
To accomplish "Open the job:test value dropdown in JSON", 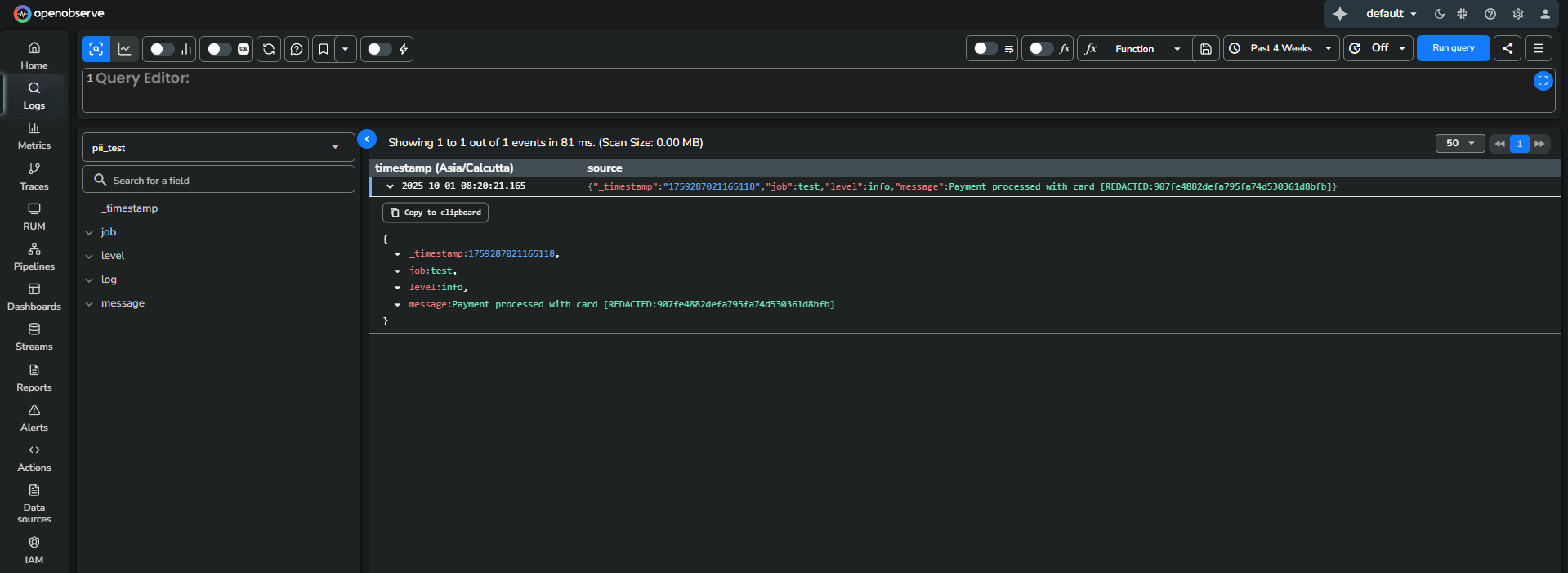I will point(398,271).
